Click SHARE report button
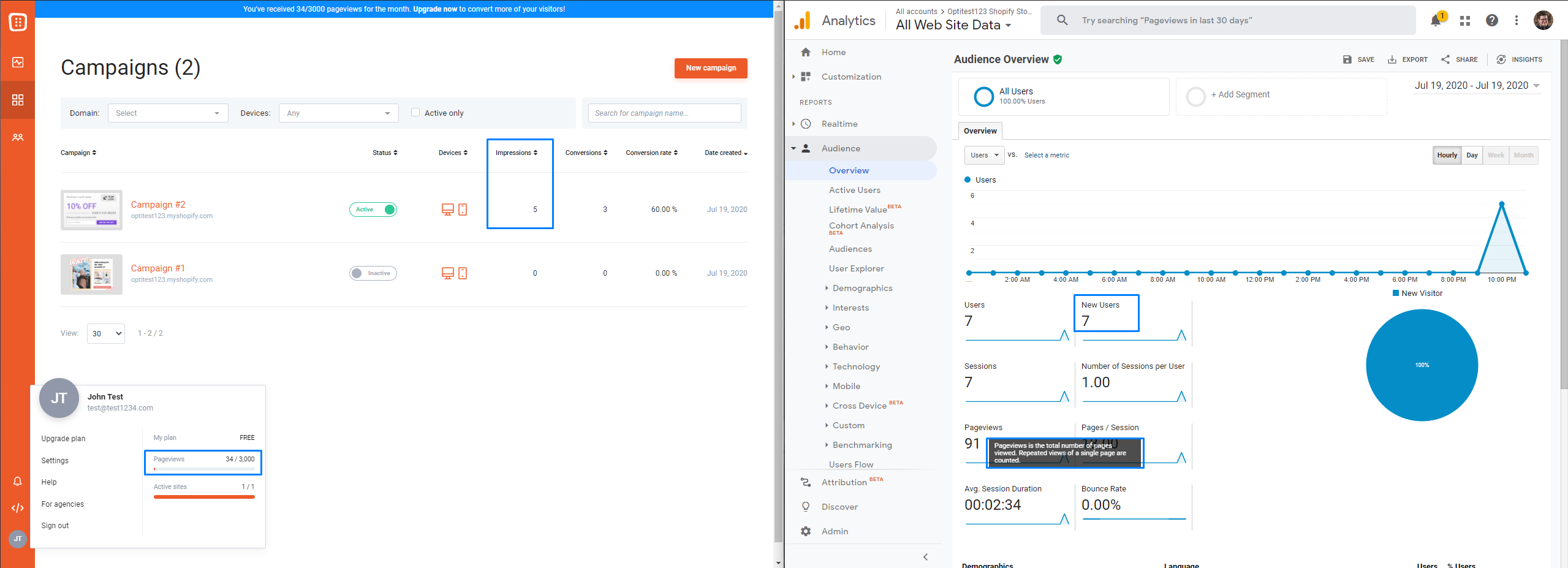The height and width of the screenshot is (568, 1568). pyautogui.click(x=1459, y=59)
